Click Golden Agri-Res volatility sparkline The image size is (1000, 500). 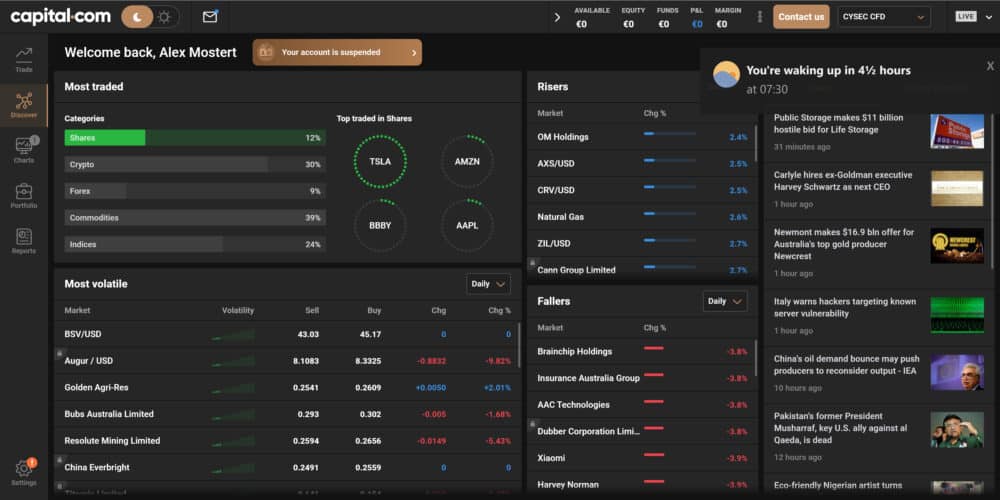coord(233,388)
